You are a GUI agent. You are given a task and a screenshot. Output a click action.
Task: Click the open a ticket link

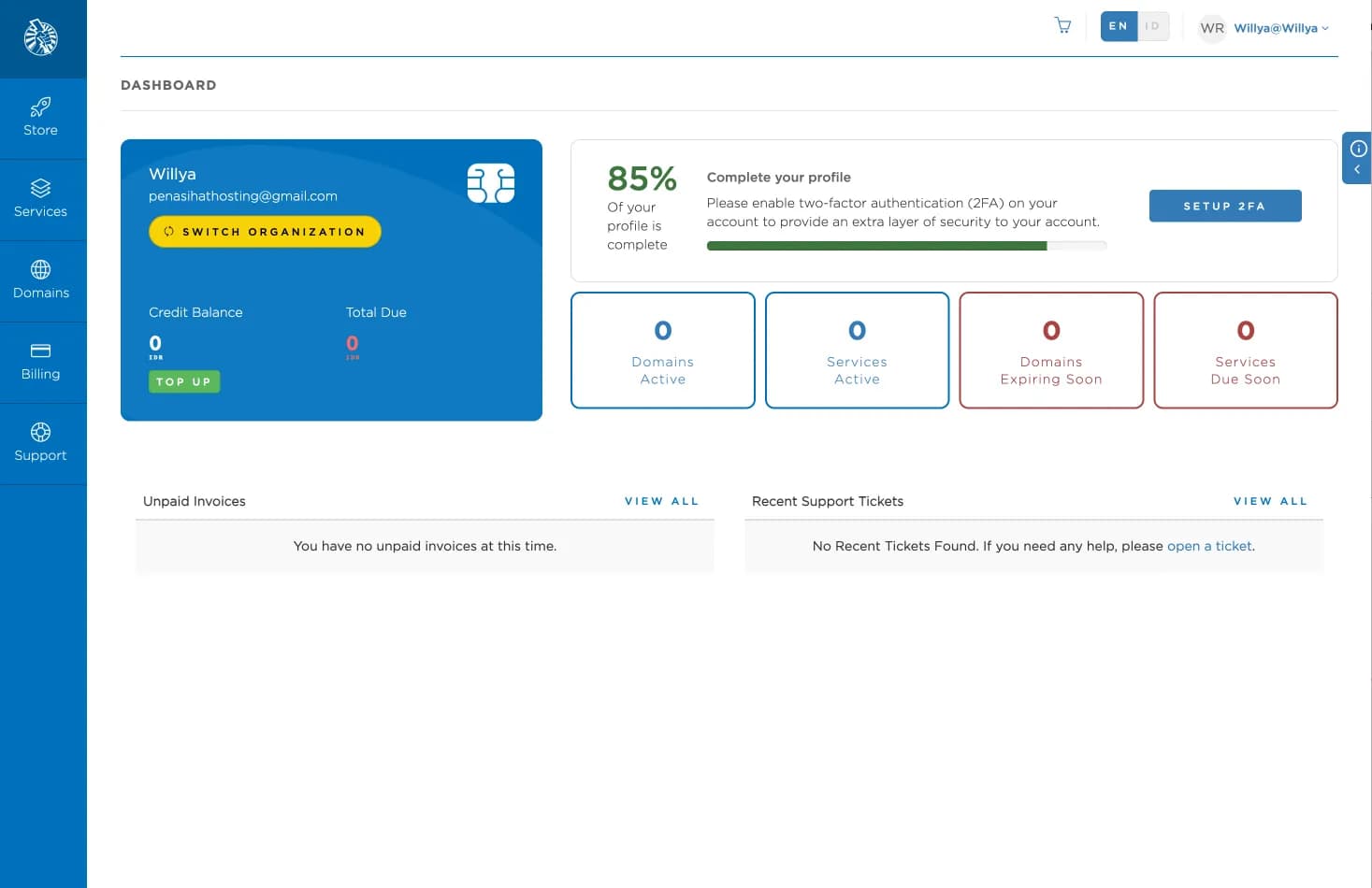(x=1209, y=546)
